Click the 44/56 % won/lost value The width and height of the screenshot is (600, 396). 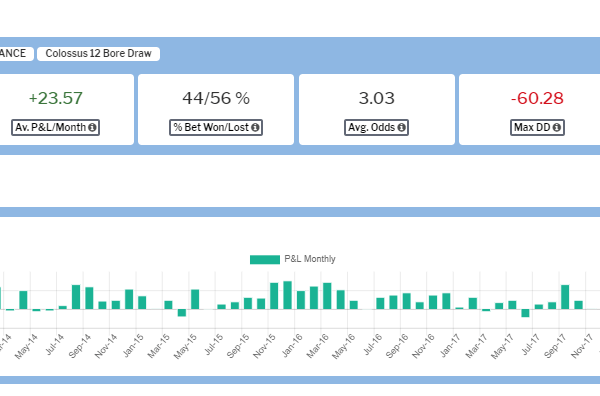click(216, 98)
